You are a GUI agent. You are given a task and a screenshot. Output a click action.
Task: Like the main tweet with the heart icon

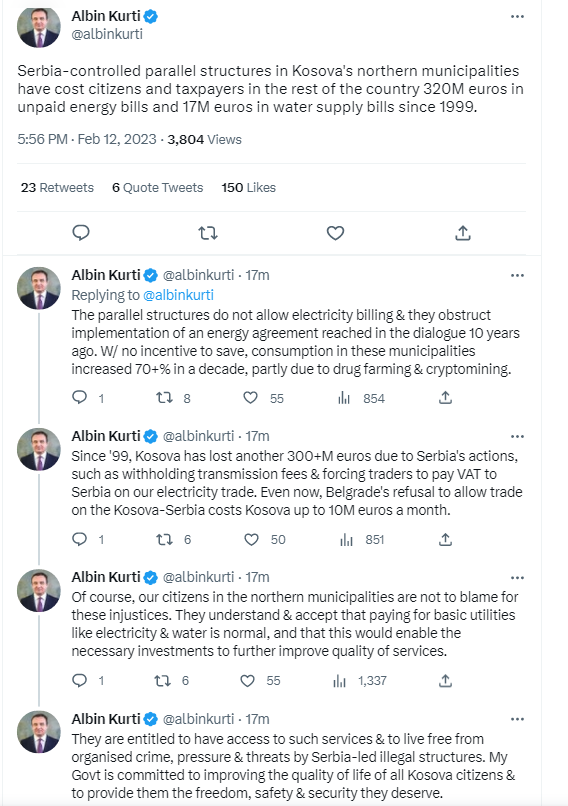tap(335, 233)
